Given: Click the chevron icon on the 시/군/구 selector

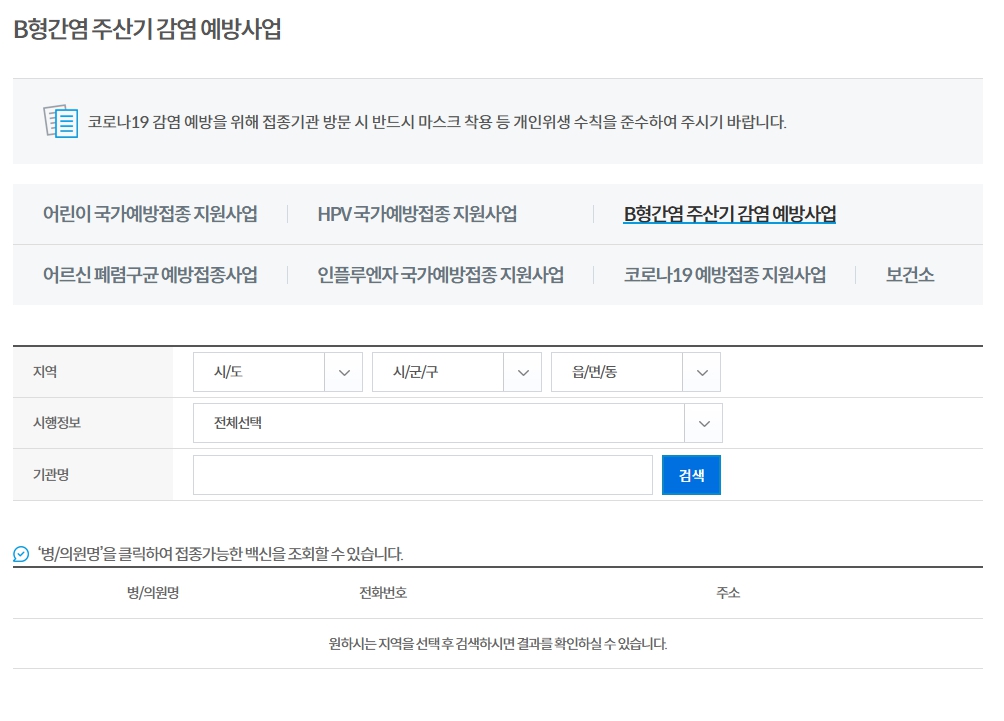Looking at the screenshot, I should coord(522,371).
